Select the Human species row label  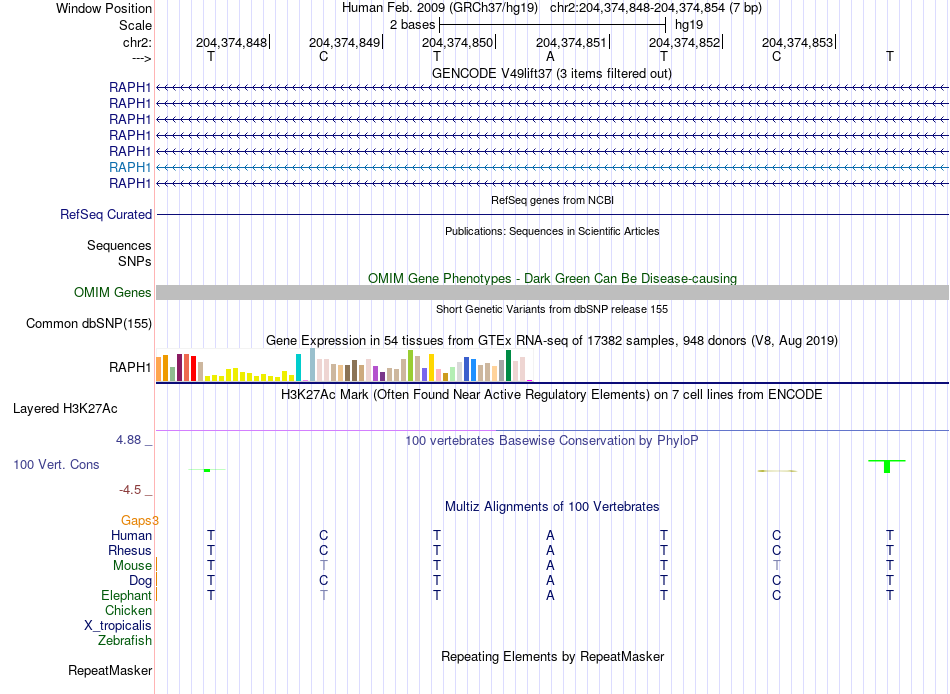[131, 536]
